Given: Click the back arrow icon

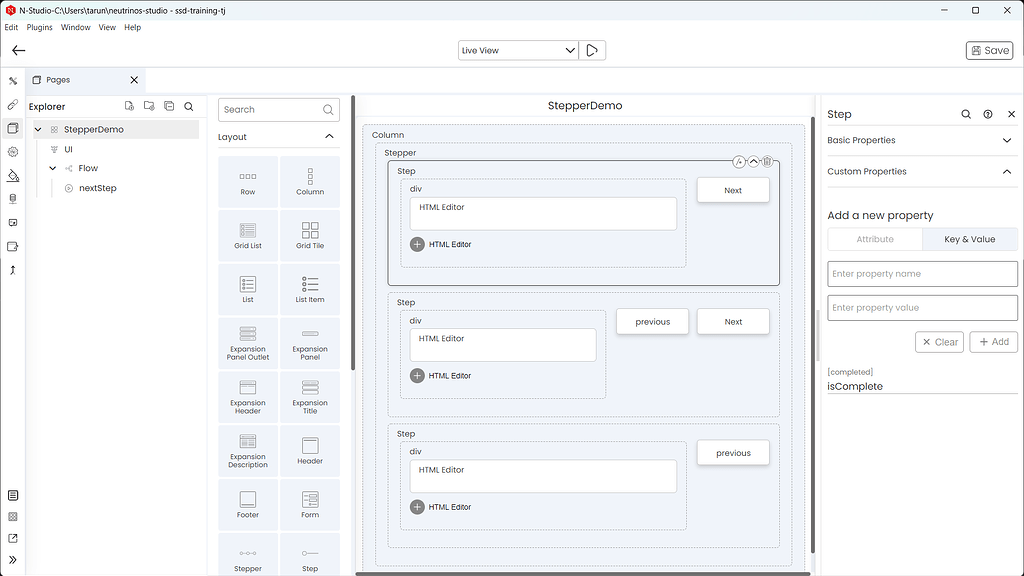Looking at the screenshot, I should [x=18, y=50].
